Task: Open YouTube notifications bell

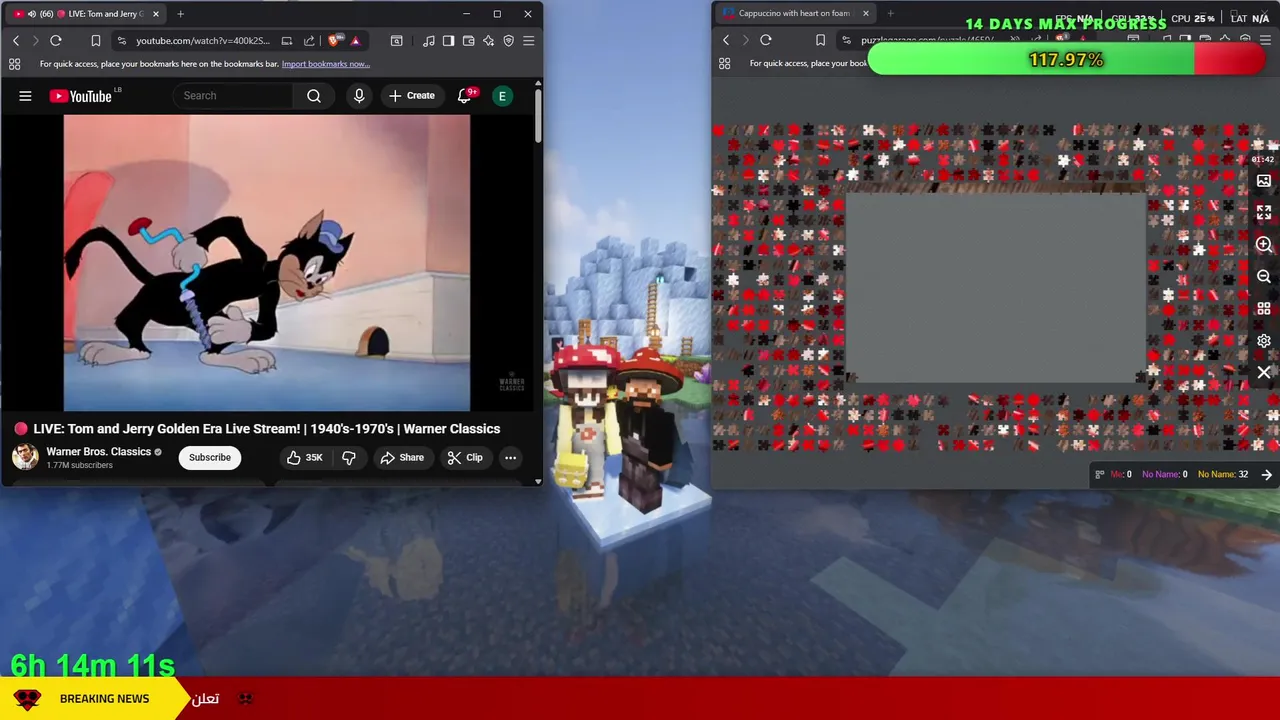Action: pos(464,96)
